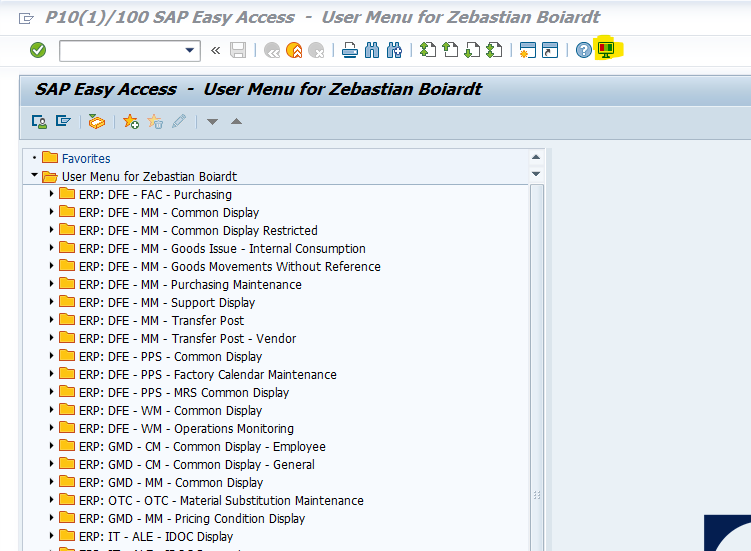This screenshot has height=551, width=751.
Task: Select PPS - MRS Common Display row
Action: point(184,393)
